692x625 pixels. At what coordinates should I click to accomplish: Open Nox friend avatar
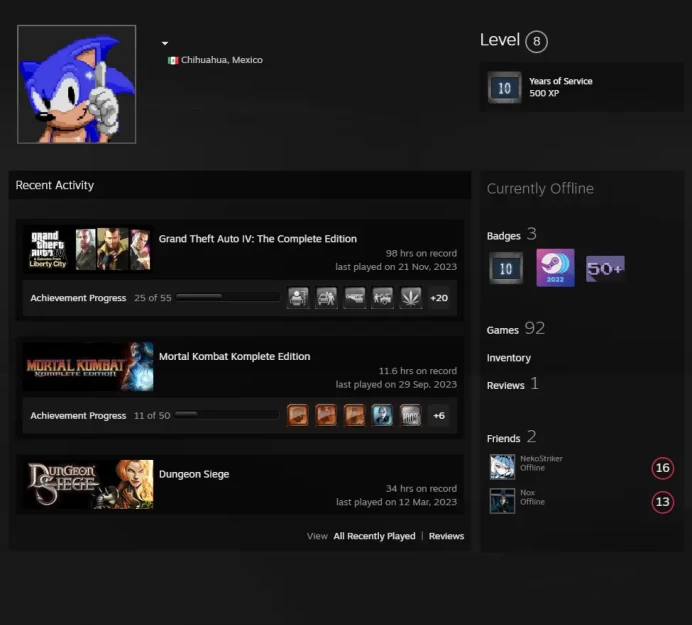click(502, 501)
